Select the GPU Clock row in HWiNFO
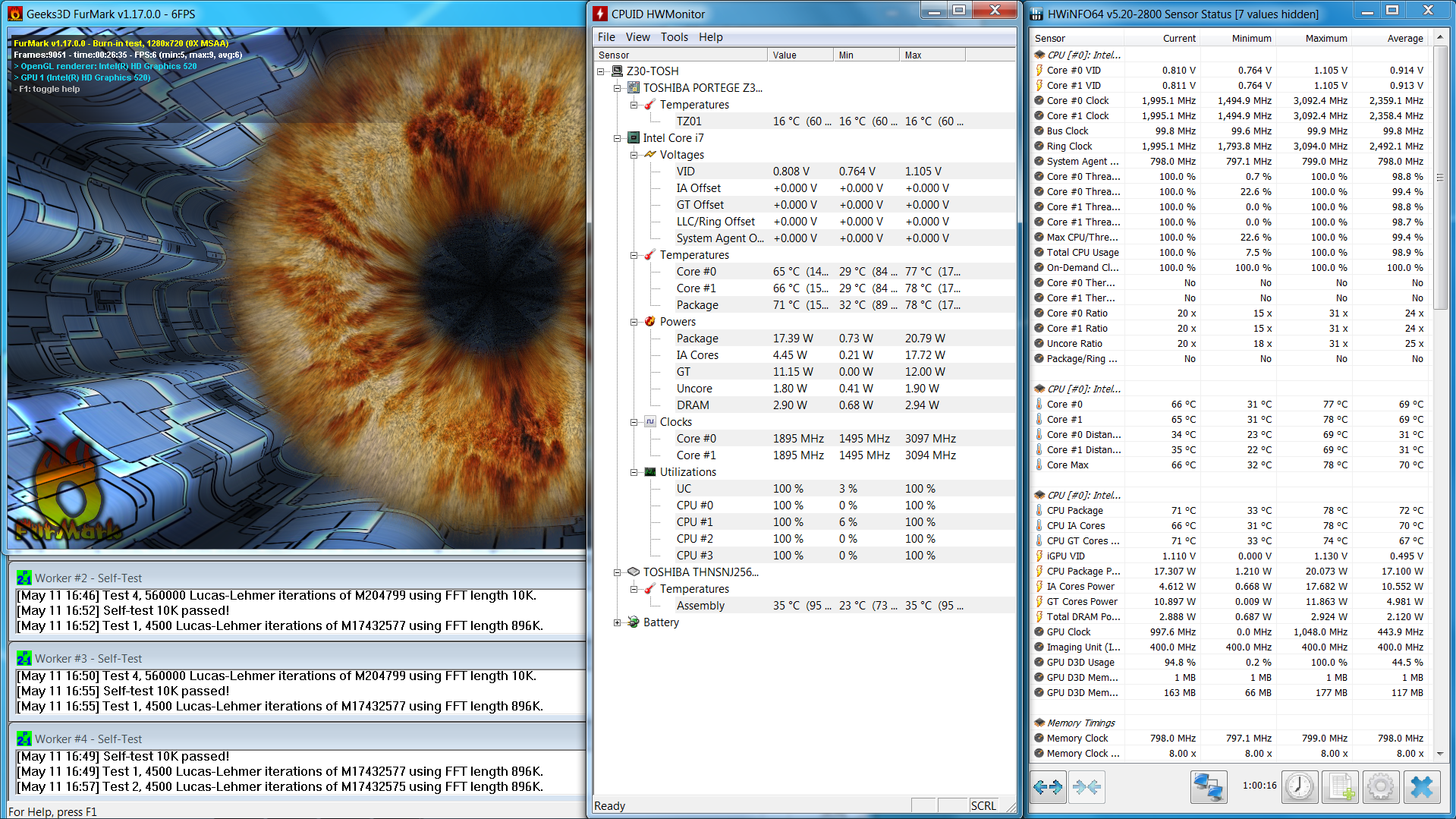 tap(1230, 632)
